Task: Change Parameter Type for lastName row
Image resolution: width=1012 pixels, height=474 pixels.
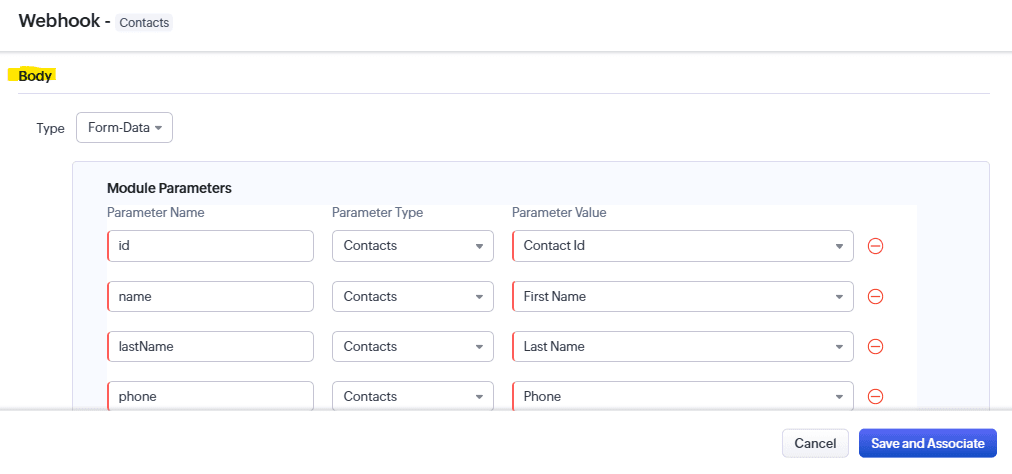Action: click(x=412, y=346)
